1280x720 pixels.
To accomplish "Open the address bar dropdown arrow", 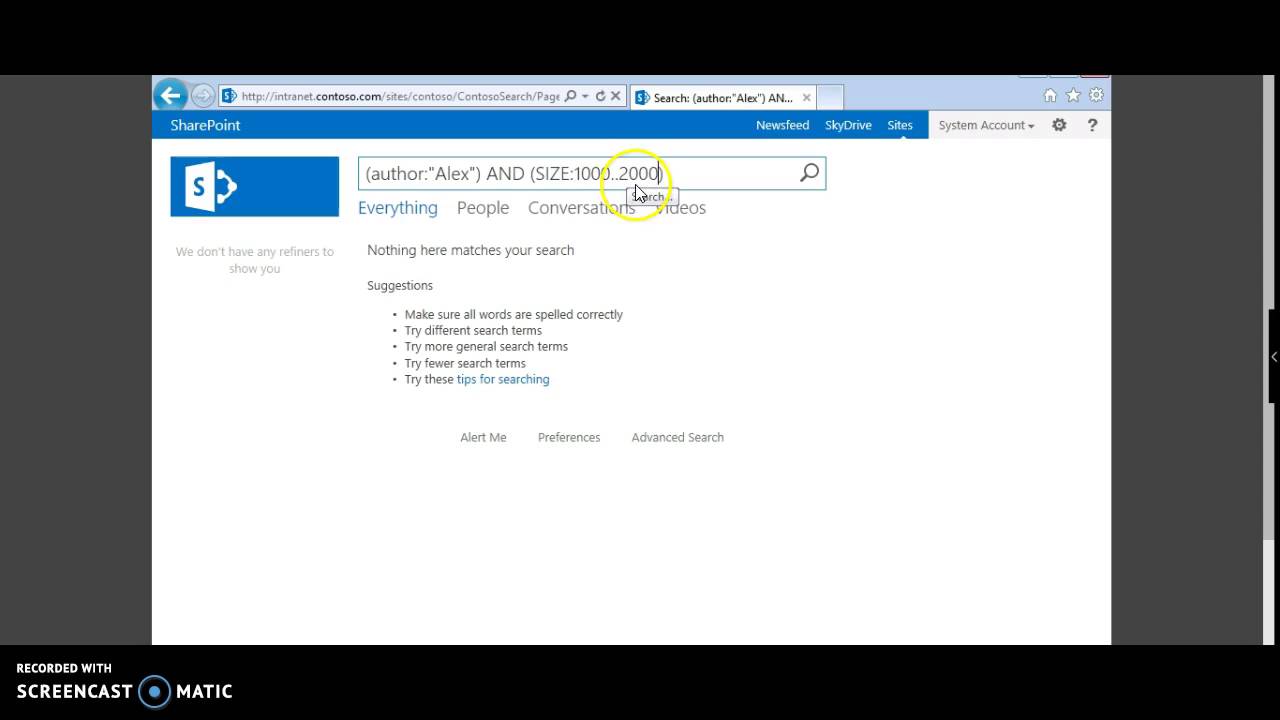I will [585, 96].
